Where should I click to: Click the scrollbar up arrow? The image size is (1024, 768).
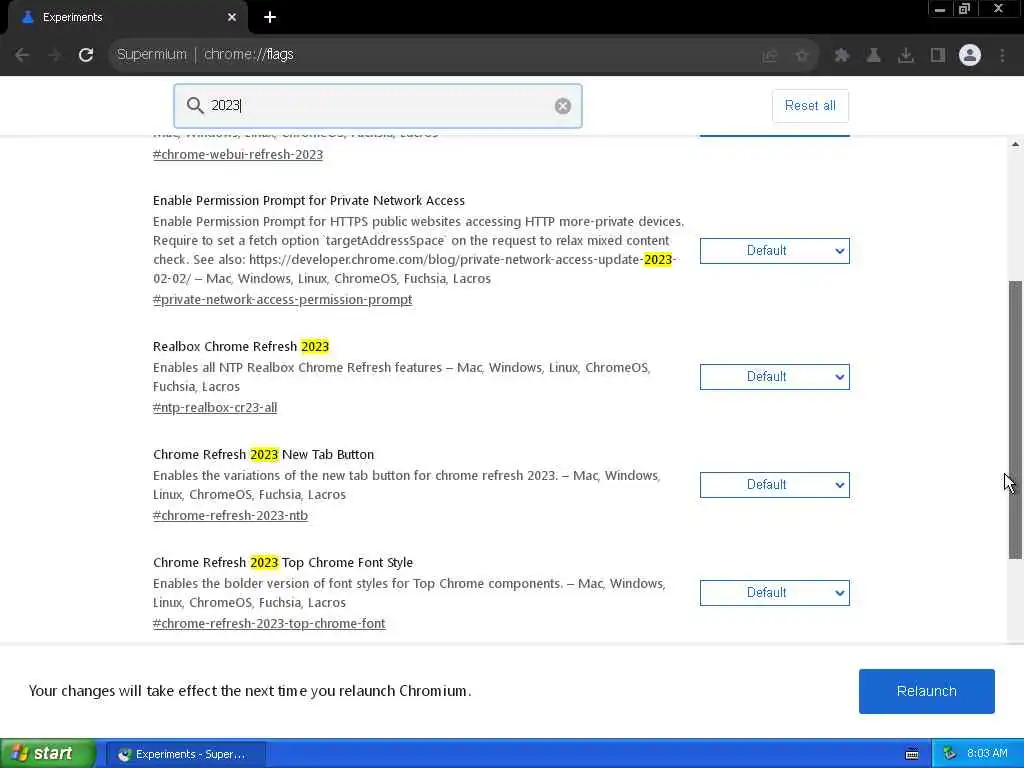point(1015,144)
